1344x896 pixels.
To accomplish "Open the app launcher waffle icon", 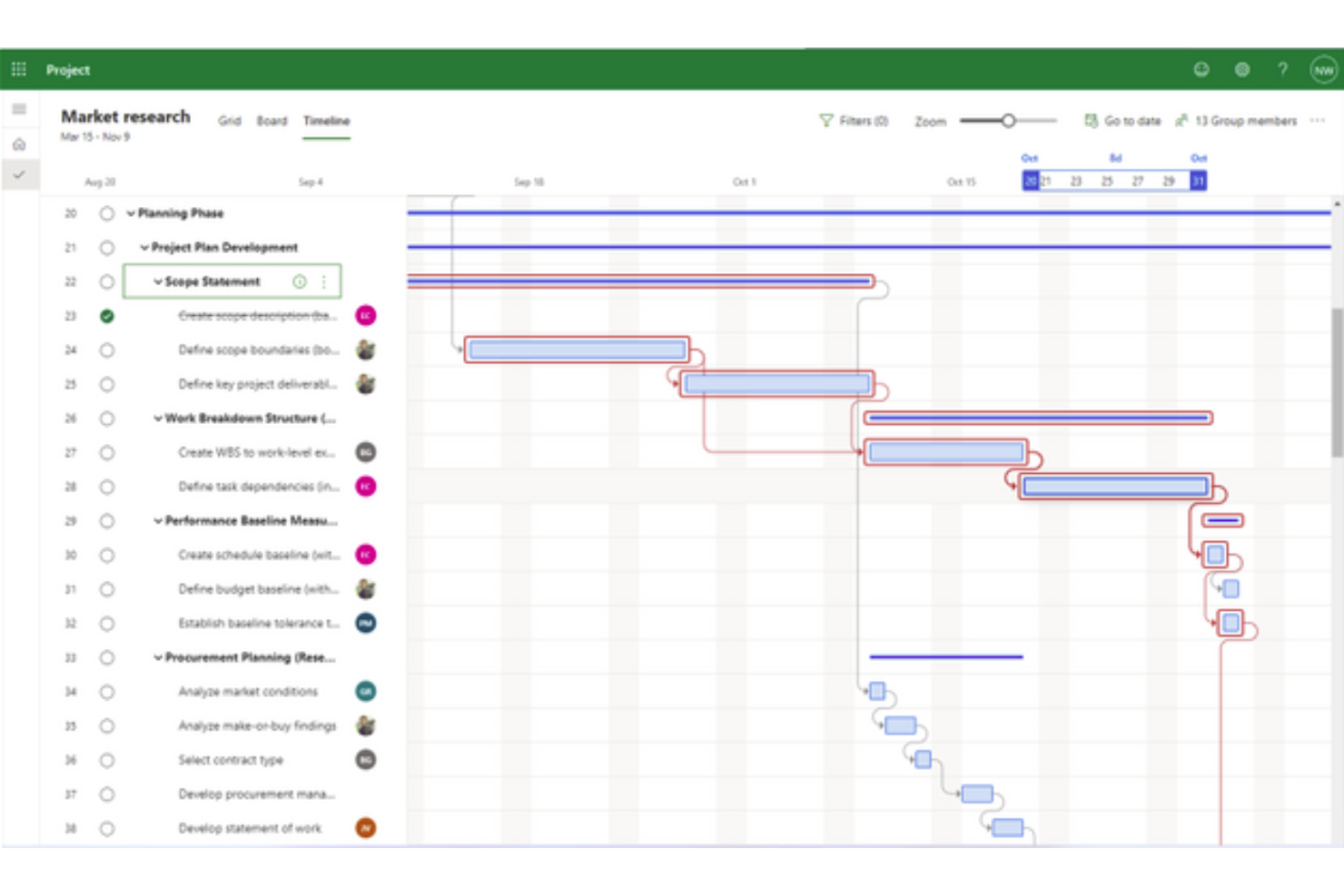I will coord(19,69).
